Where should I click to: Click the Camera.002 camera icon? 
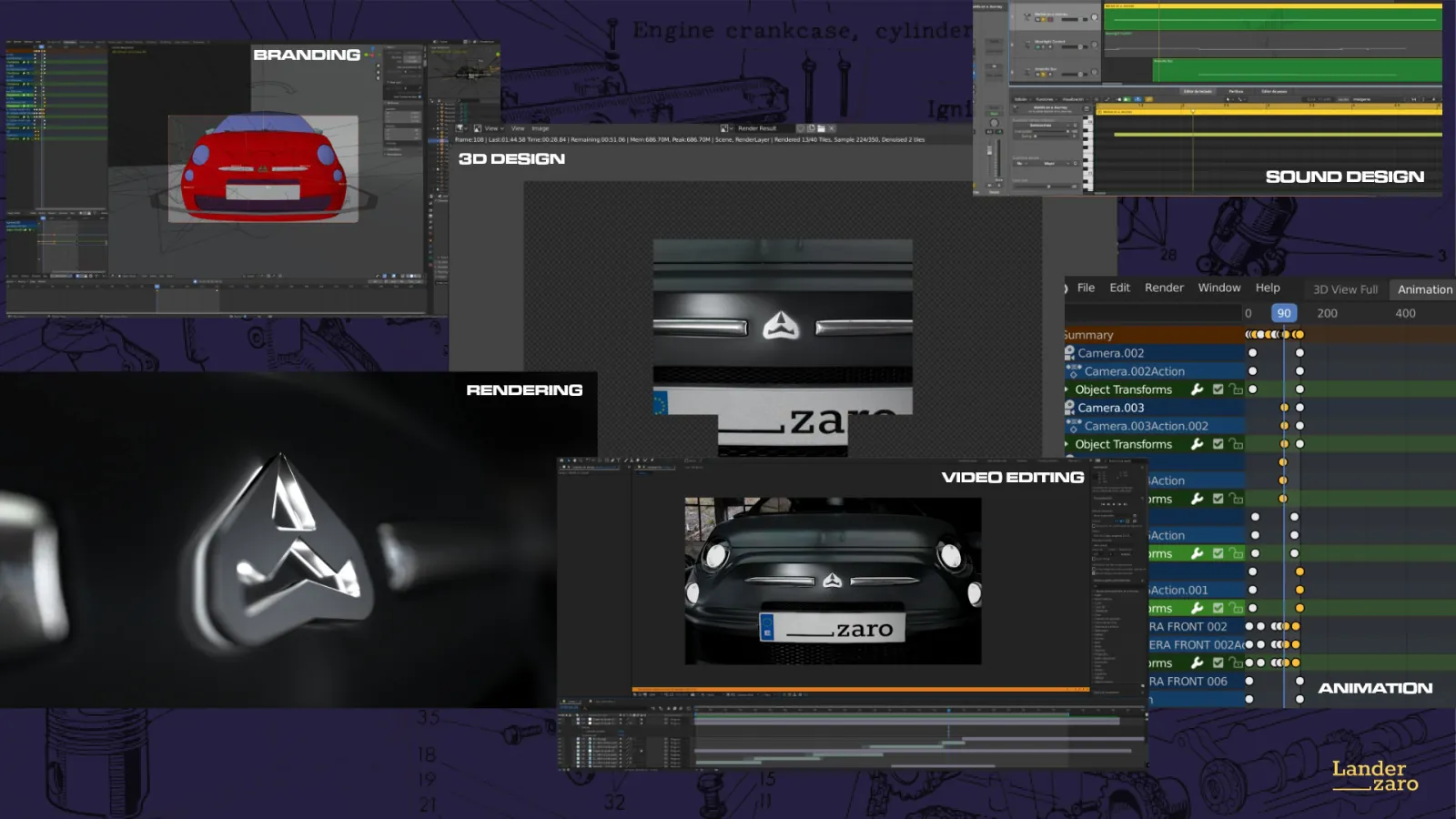coord(1069,353)
